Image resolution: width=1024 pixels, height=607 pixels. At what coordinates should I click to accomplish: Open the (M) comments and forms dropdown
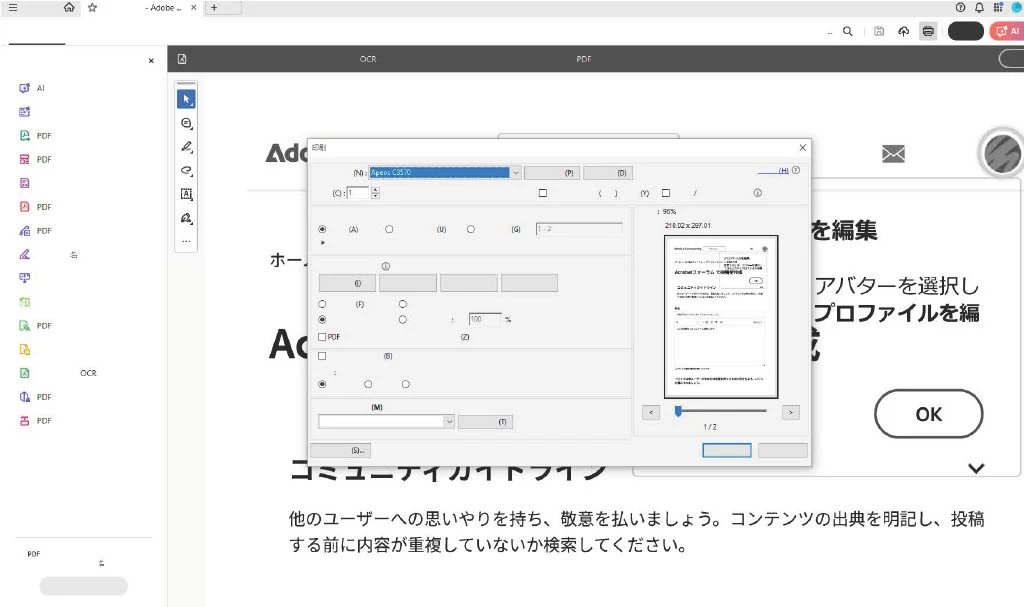point(449,421)
